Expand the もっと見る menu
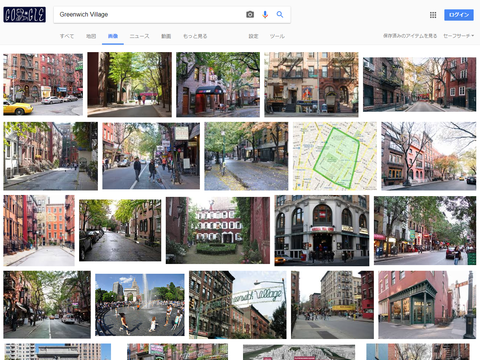This screenshot has height=360, width=480. [x=195, y=36]
